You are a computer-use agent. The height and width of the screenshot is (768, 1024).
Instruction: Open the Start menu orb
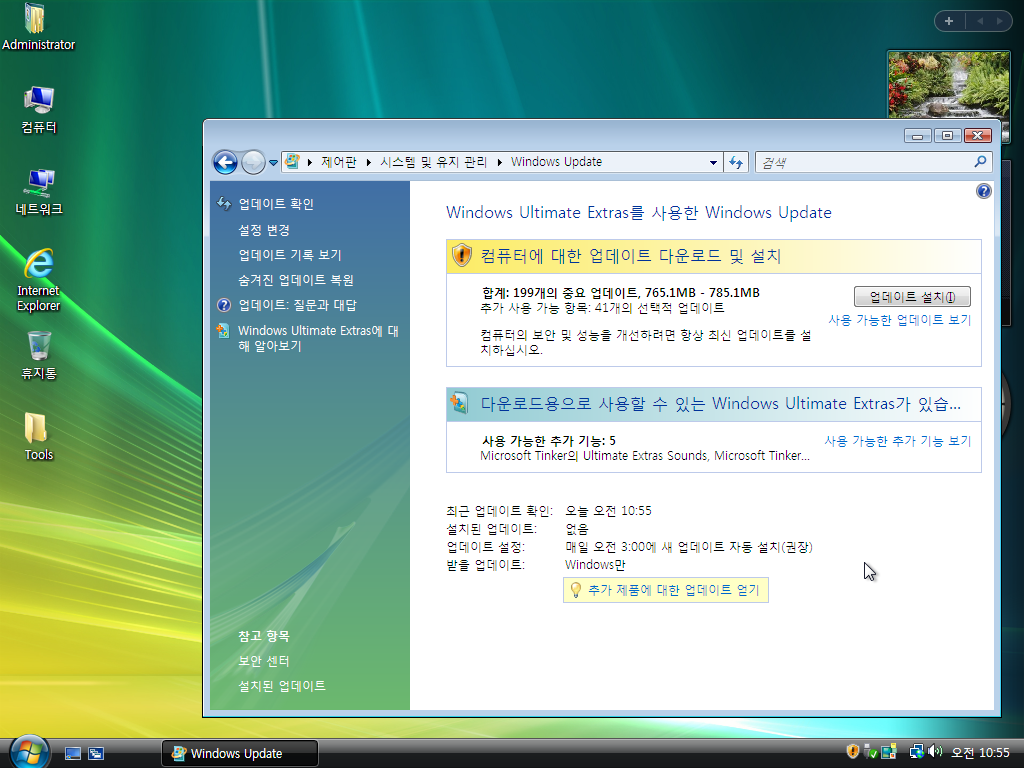tap(29, 751)
